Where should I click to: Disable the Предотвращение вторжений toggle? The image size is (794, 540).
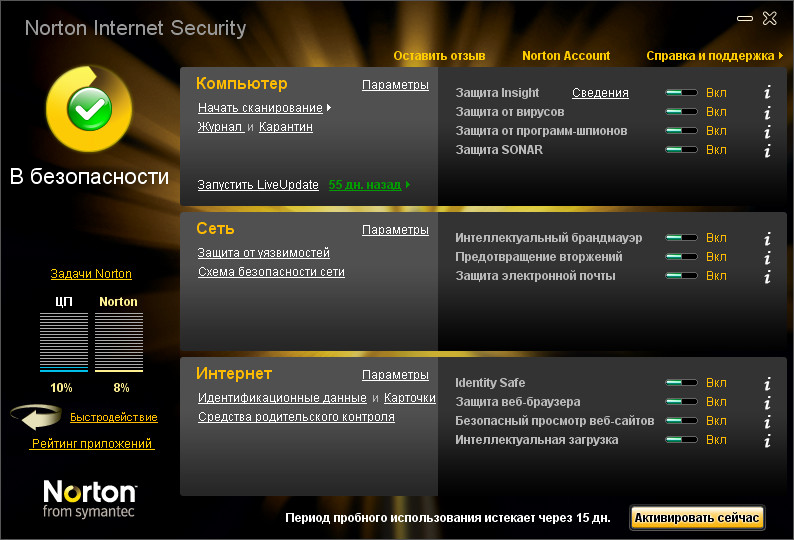[681, 257]
